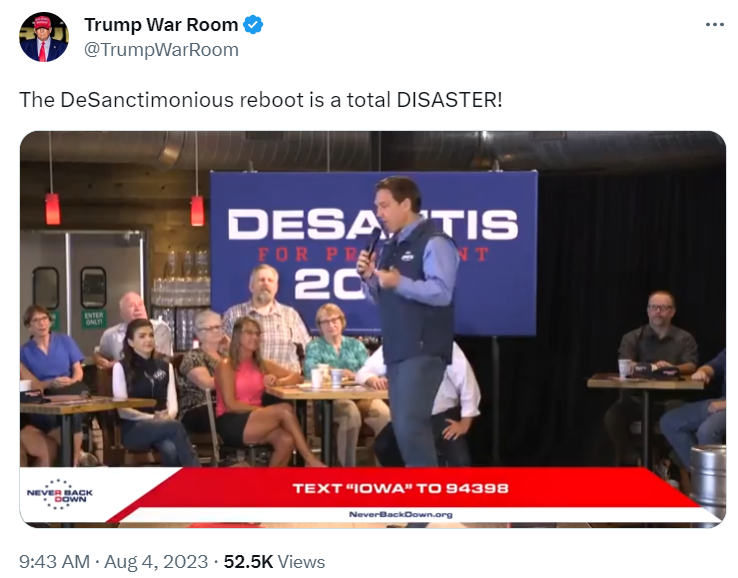Click the metal keg in video corner

pos(707,476)
